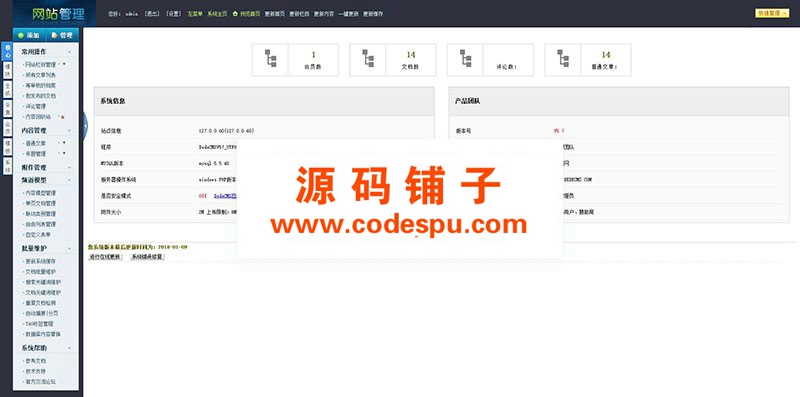Open the 快捷管理 dropdown

tap(772, 13)
